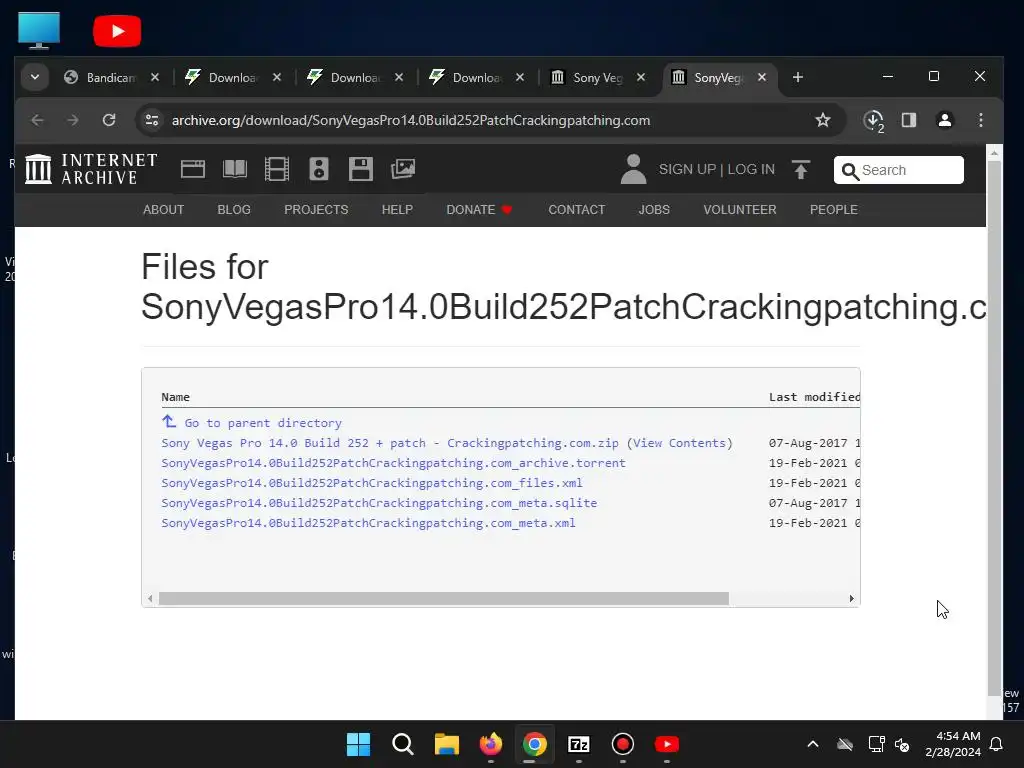The height and width of the screenshot is (768, 1024).
Task: Open Chrome downloads icon
Action: point(873,120)
